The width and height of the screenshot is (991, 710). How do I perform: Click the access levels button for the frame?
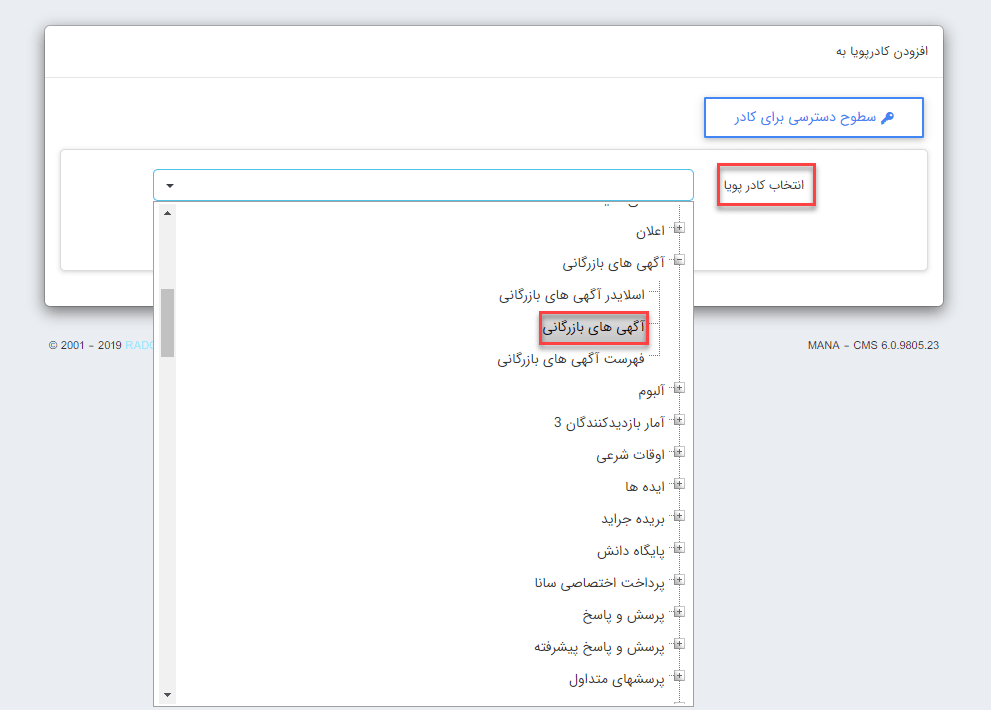pyautogui.click(x=813, y=117)
